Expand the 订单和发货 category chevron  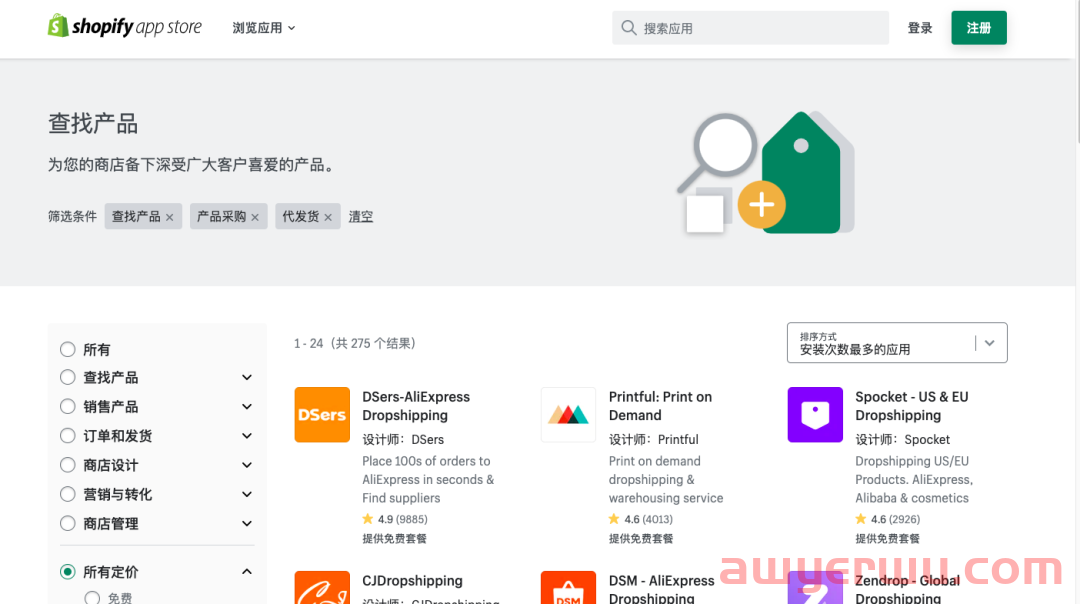coord(247,436)
